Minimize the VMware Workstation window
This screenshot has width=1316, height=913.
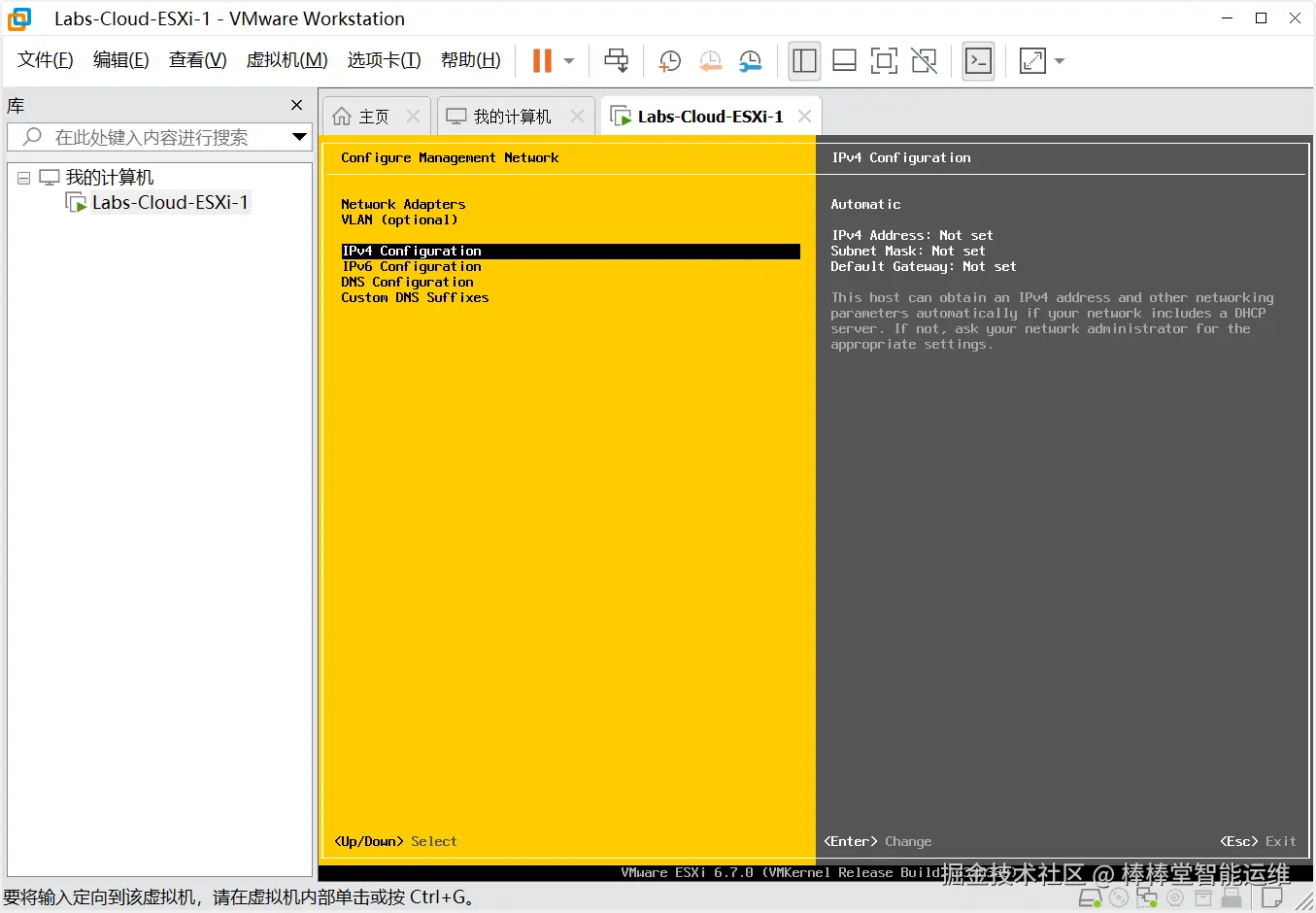[x=1228, y=18]
